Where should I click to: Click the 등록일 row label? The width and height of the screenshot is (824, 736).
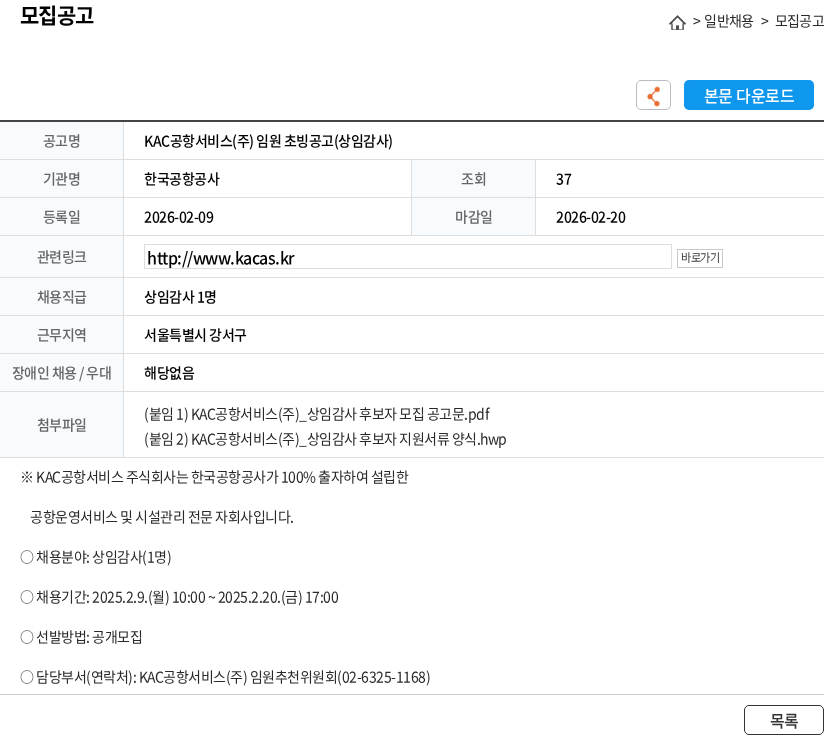click(61, 217)
